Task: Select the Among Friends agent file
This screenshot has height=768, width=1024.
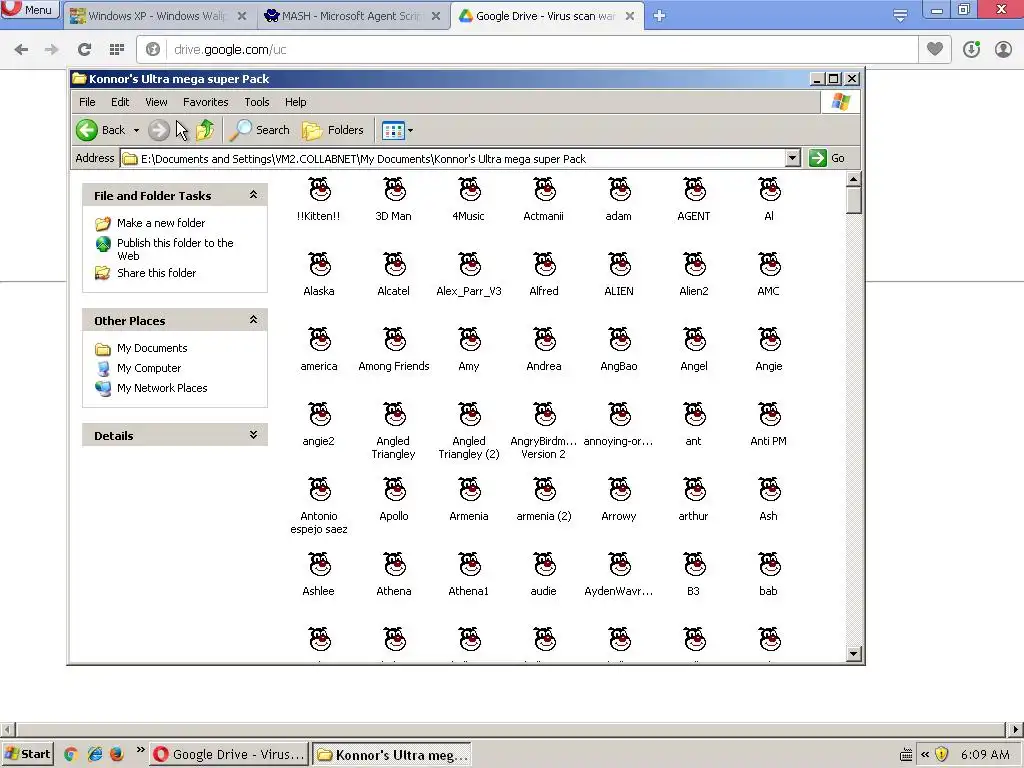Action: point(394,340)
